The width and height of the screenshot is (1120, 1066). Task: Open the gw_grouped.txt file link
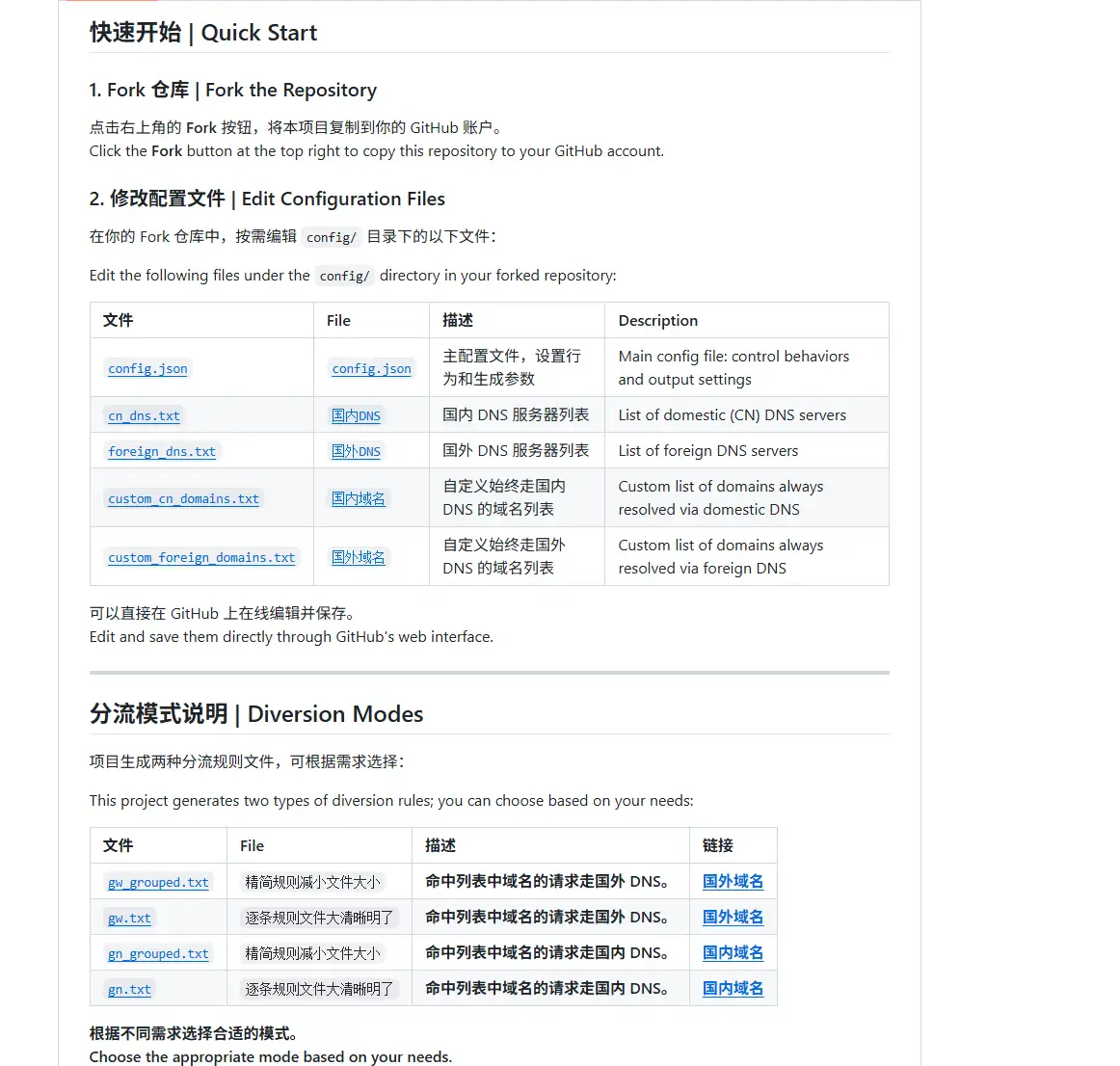(x=157, y=882)
